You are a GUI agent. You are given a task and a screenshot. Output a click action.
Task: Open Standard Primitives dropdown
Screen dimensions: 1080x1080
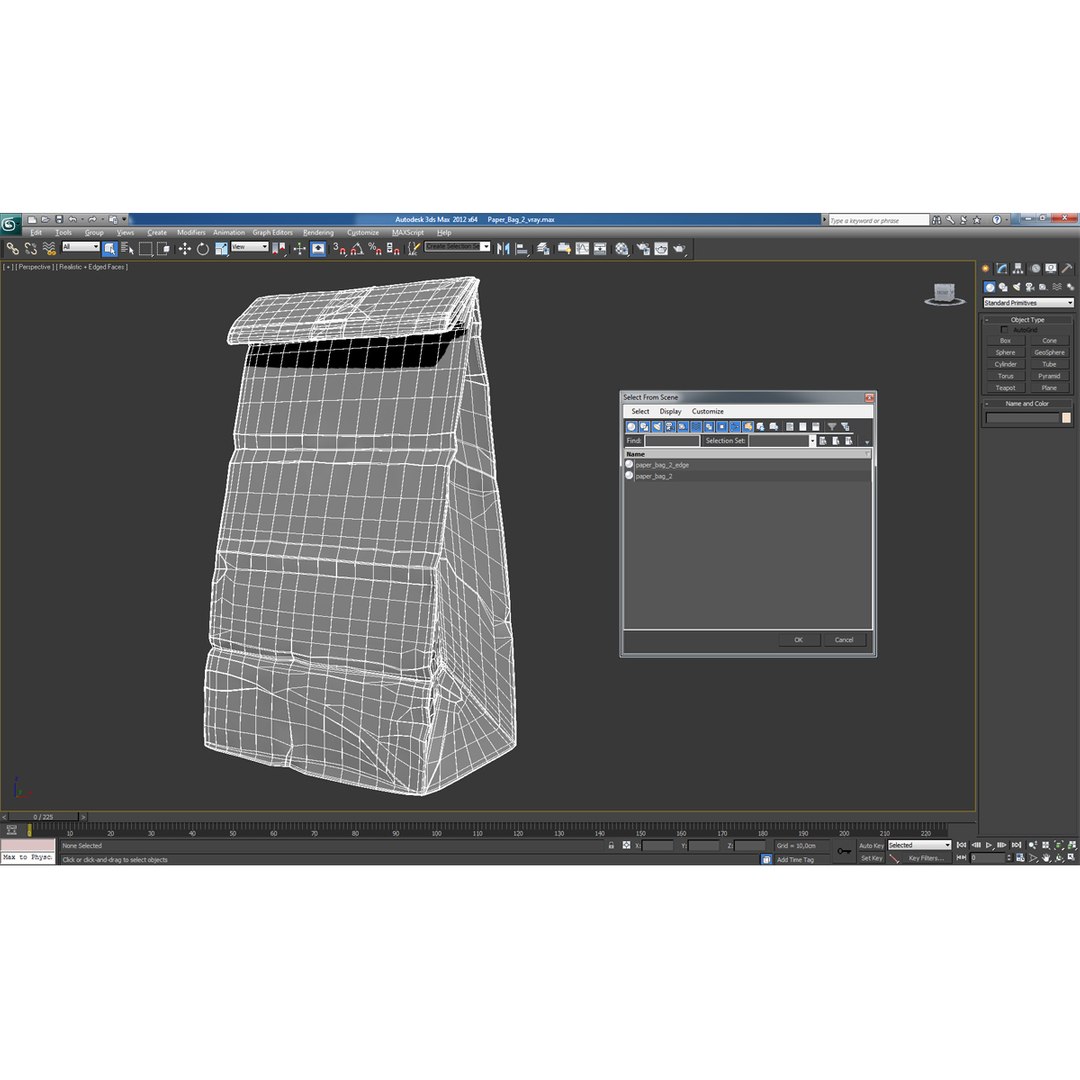pos(1028,303)
